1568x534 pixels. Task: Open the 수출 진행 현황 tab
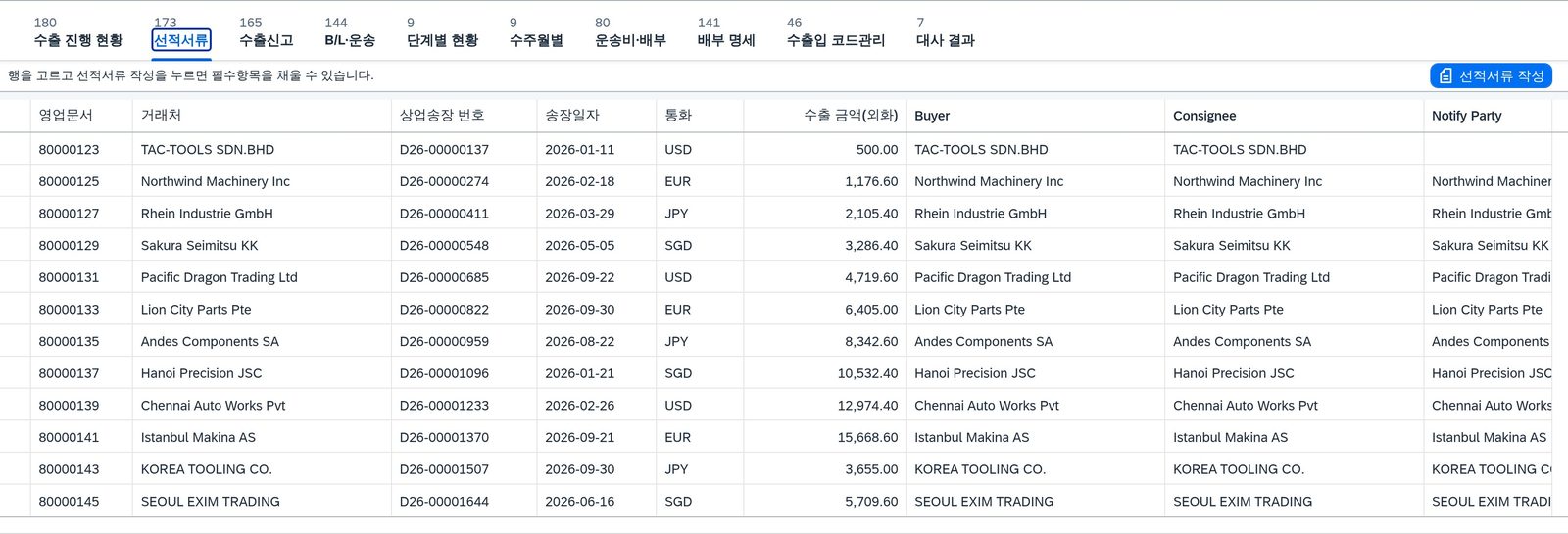click(78, 32)
